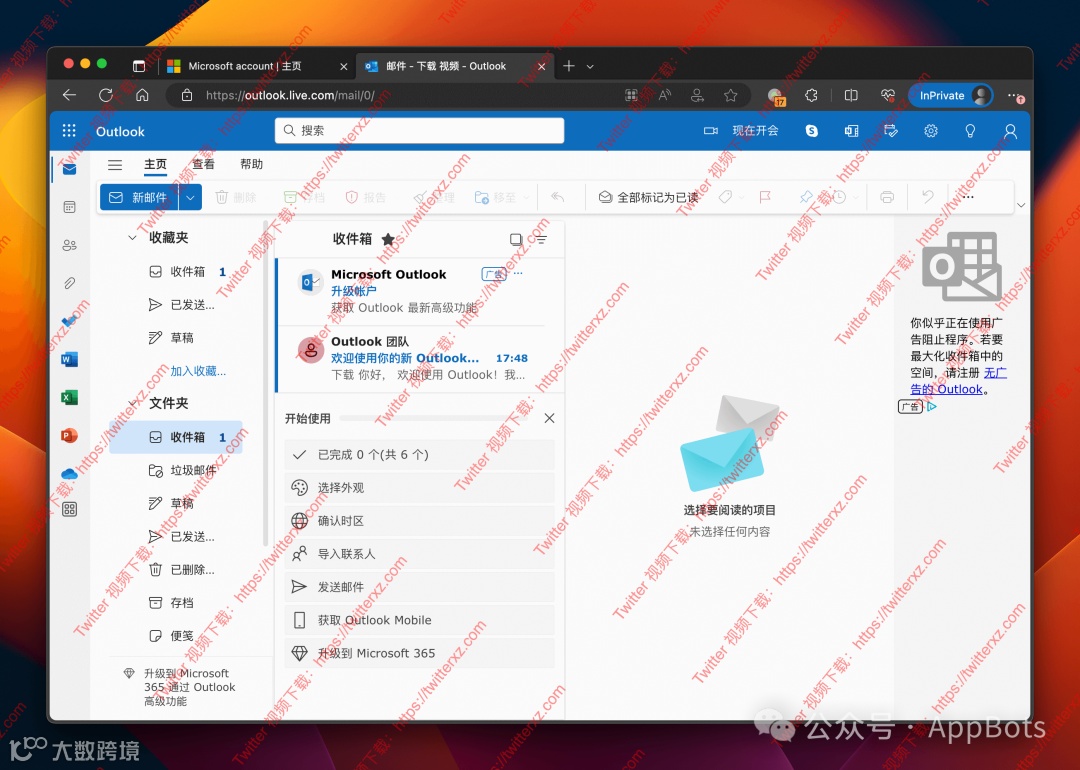
Task: Select 收件箱 under Favorites
Action: pos(176,271)
